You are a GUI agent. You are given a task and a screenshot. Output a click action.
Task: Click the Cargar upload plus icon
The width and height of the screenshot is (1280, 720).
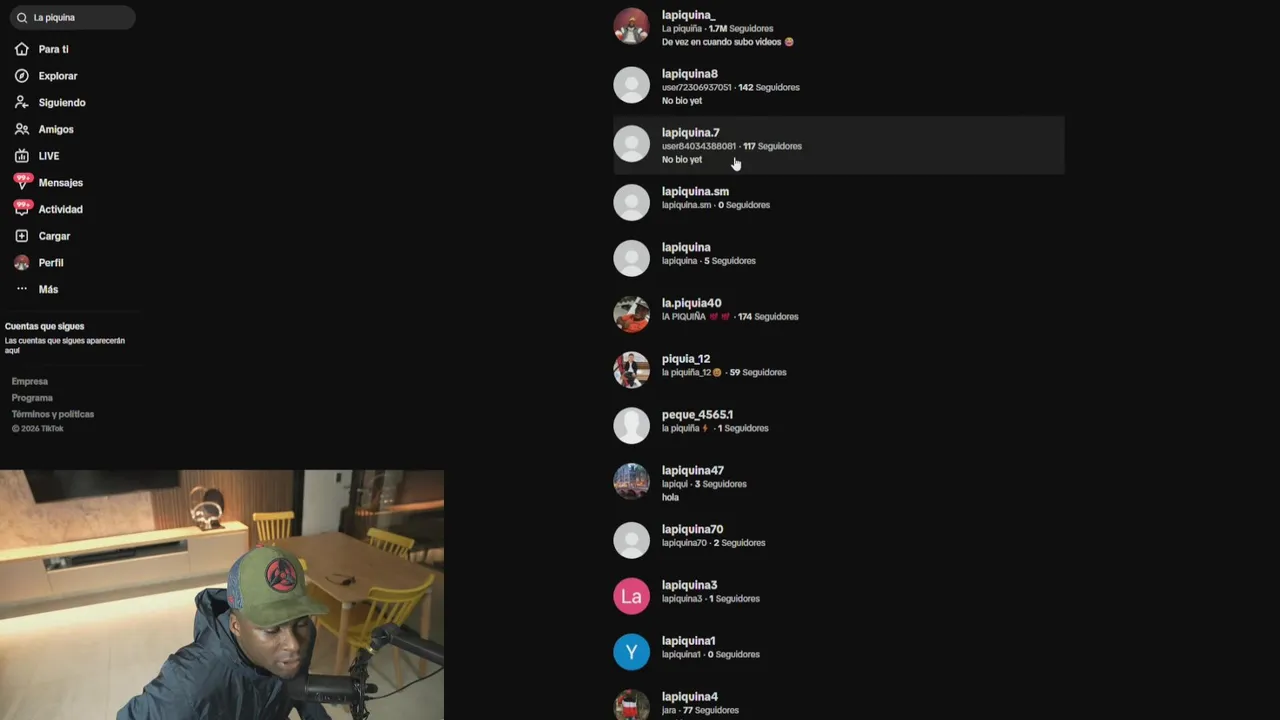pyautogui.click(x=22, y=236)
